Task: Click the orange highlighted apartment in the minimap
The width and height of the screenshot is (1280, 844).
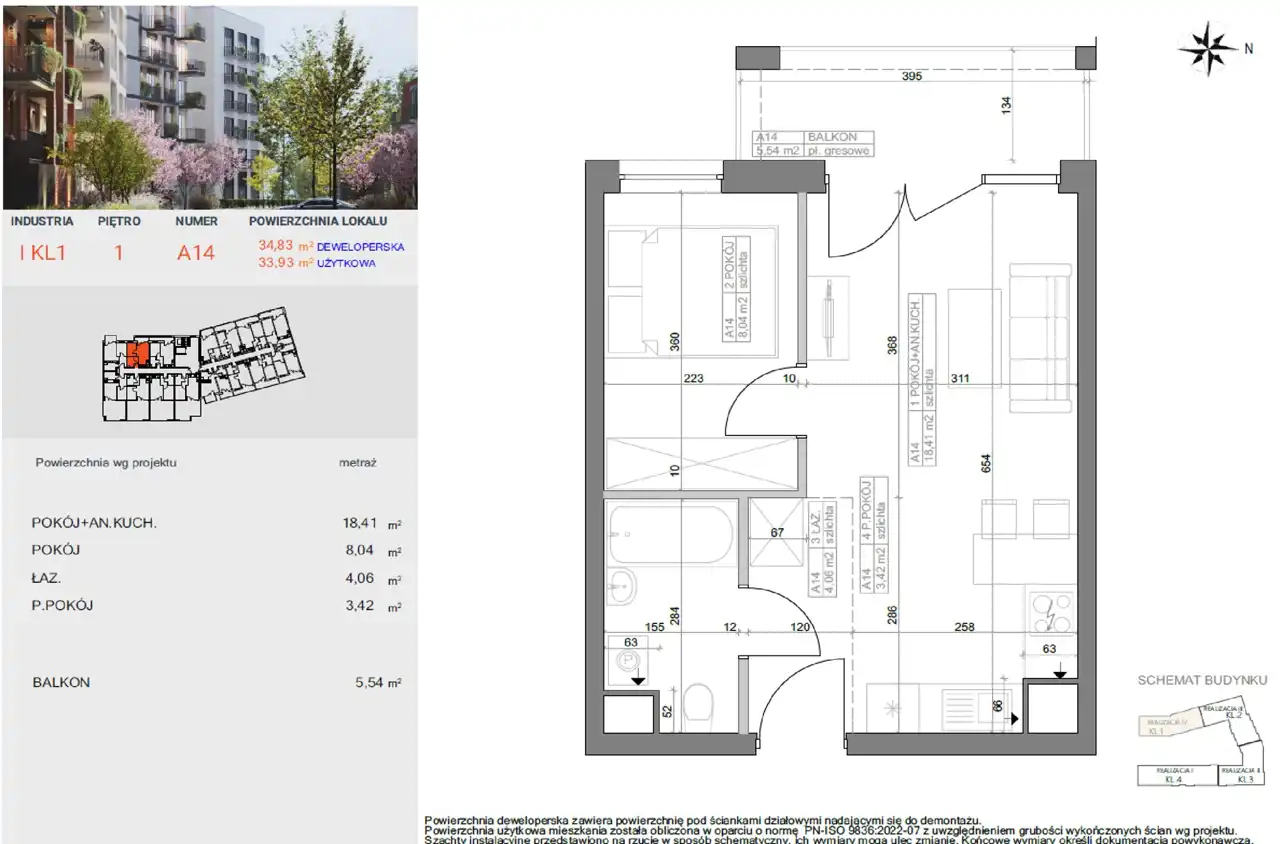Action: point(141,354)
